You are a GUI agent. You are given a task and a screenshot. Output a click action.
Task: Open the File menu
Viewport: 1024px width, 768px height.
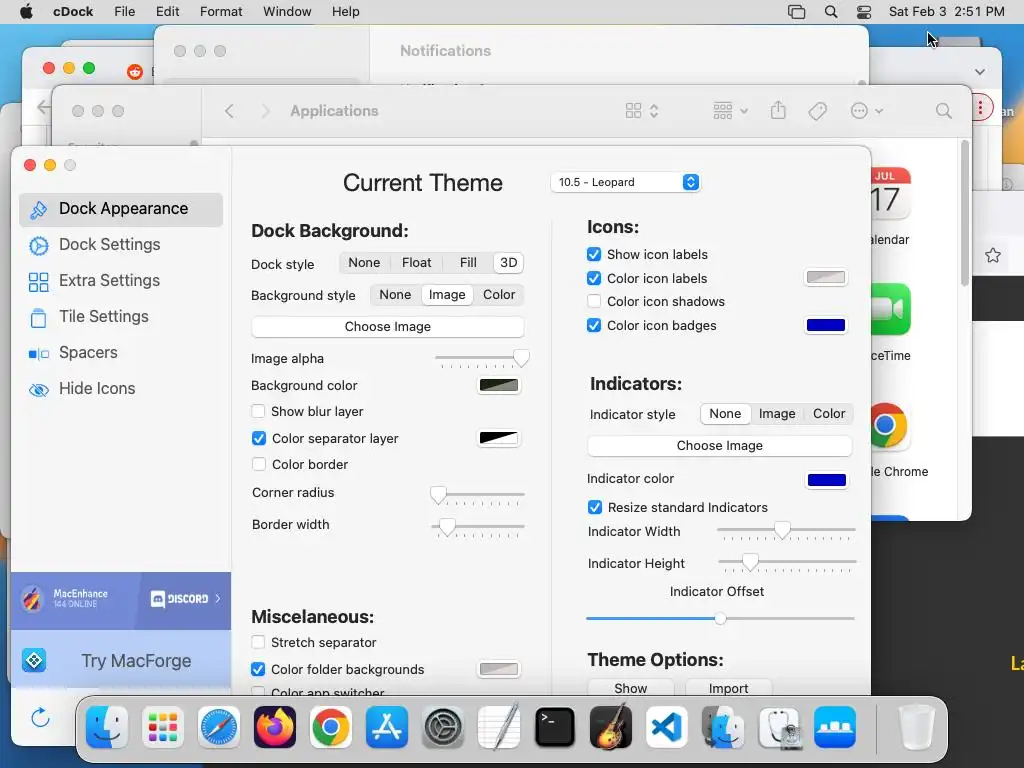124,12
